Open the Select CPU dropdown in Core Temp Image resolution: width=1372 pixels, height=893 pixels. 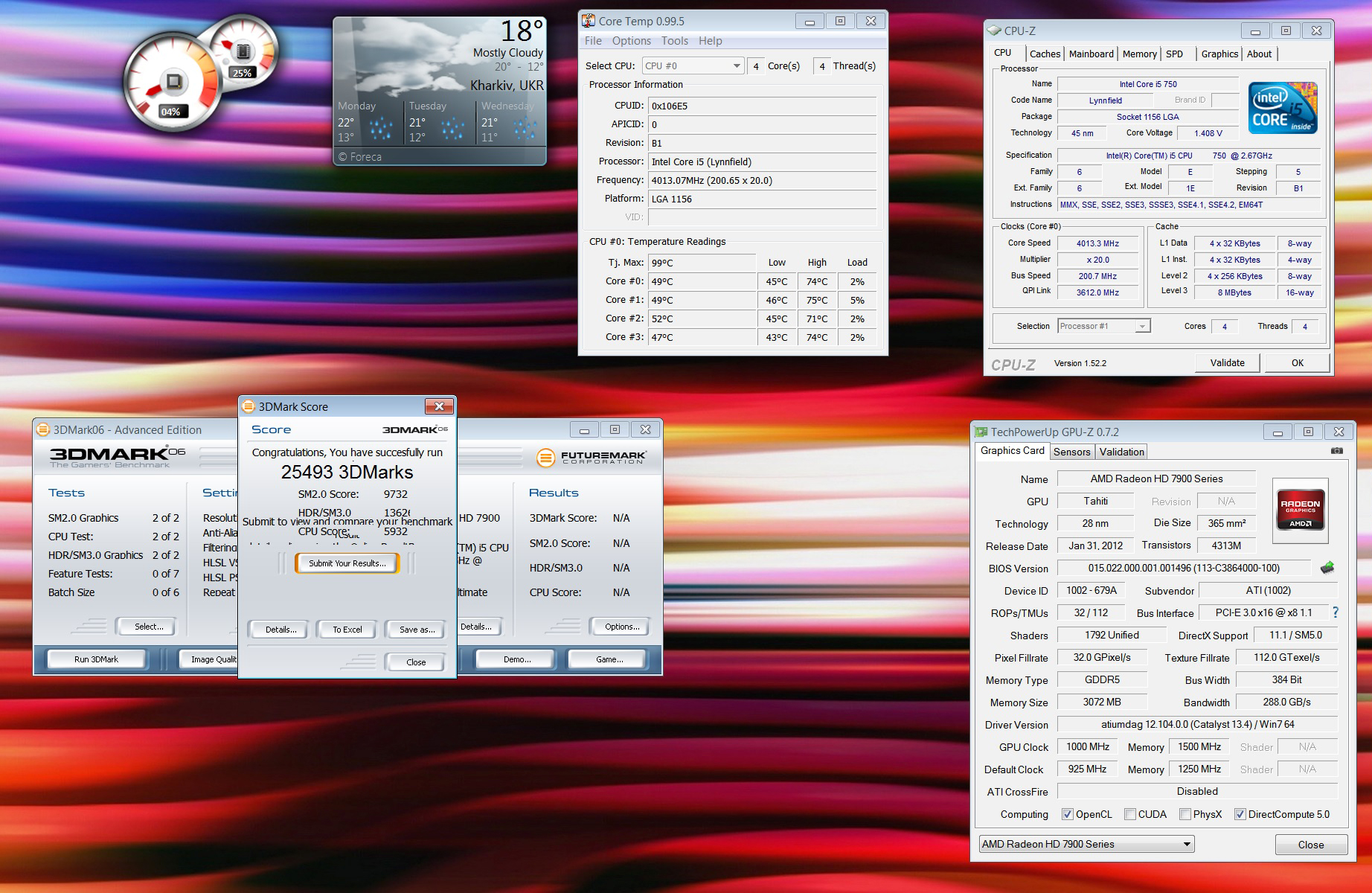click(693, 65)
